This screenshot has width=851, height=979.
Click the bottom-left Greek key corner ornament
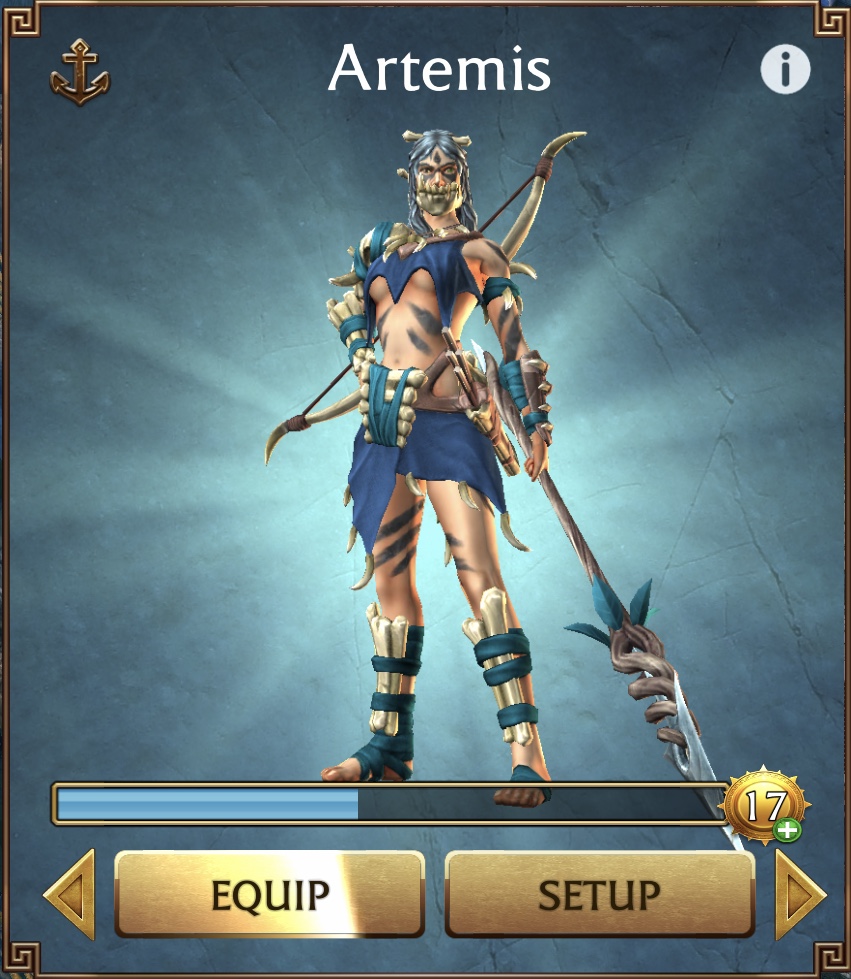pos(20,958)
